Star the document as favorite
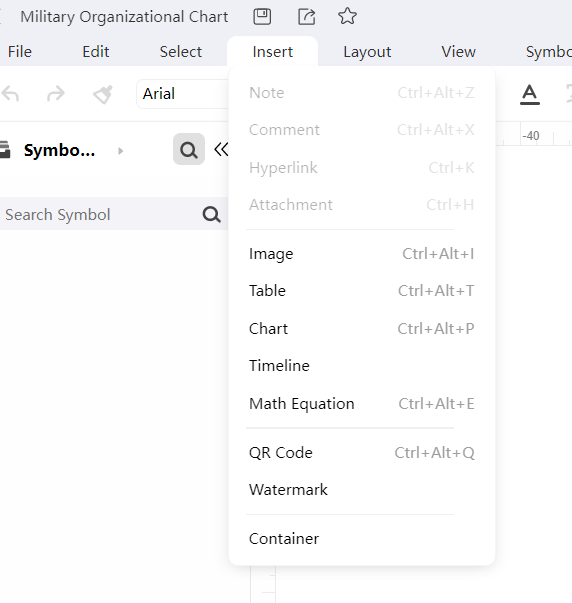The image size is (572, 603). pyautogui.click(x=347, y=16)
